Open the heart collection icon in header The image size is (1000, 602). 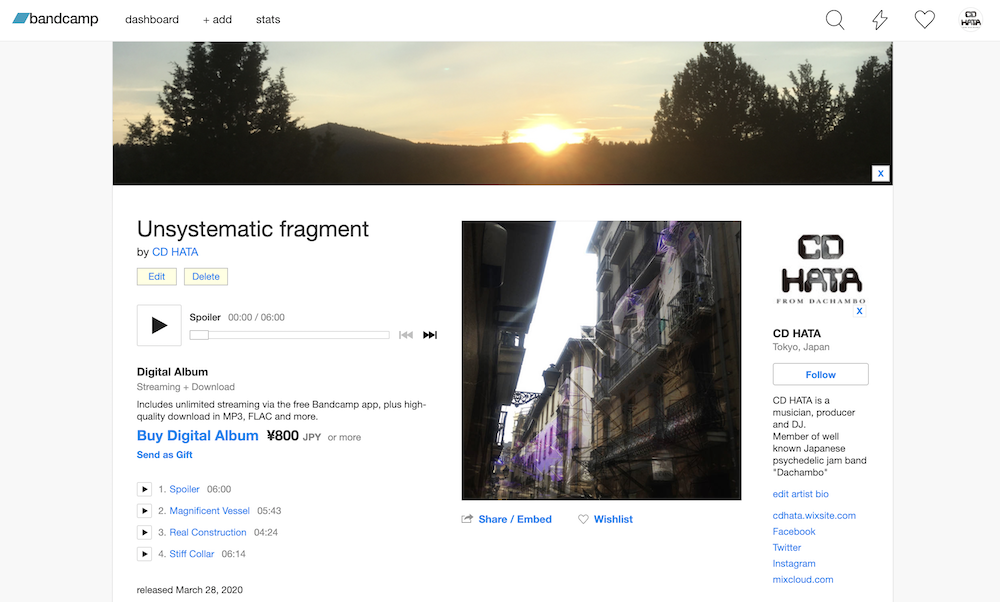point(925,20)
